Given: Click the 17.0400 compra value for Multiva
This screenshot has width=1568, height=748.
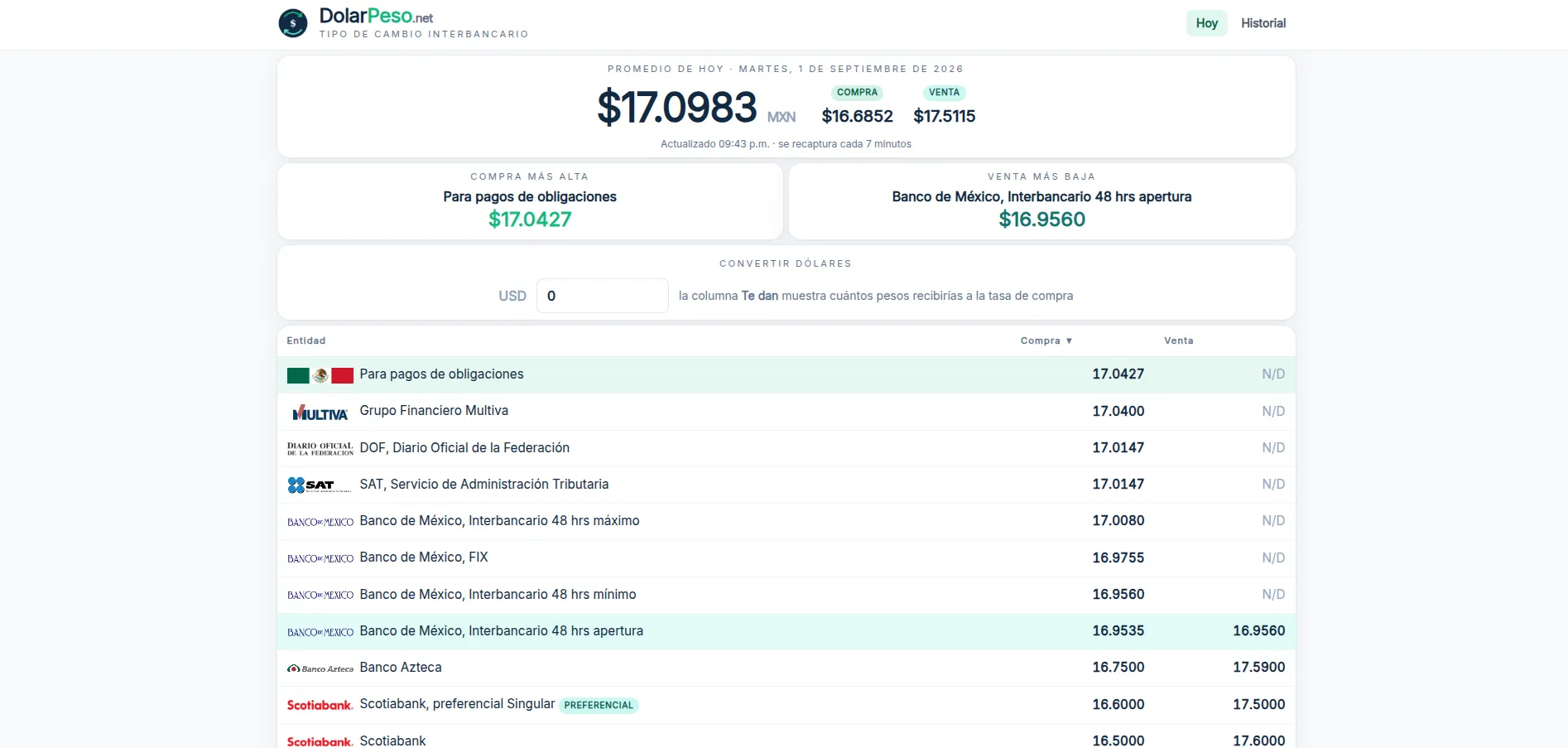Looking at the screenshot, I should click(1118, 411).
